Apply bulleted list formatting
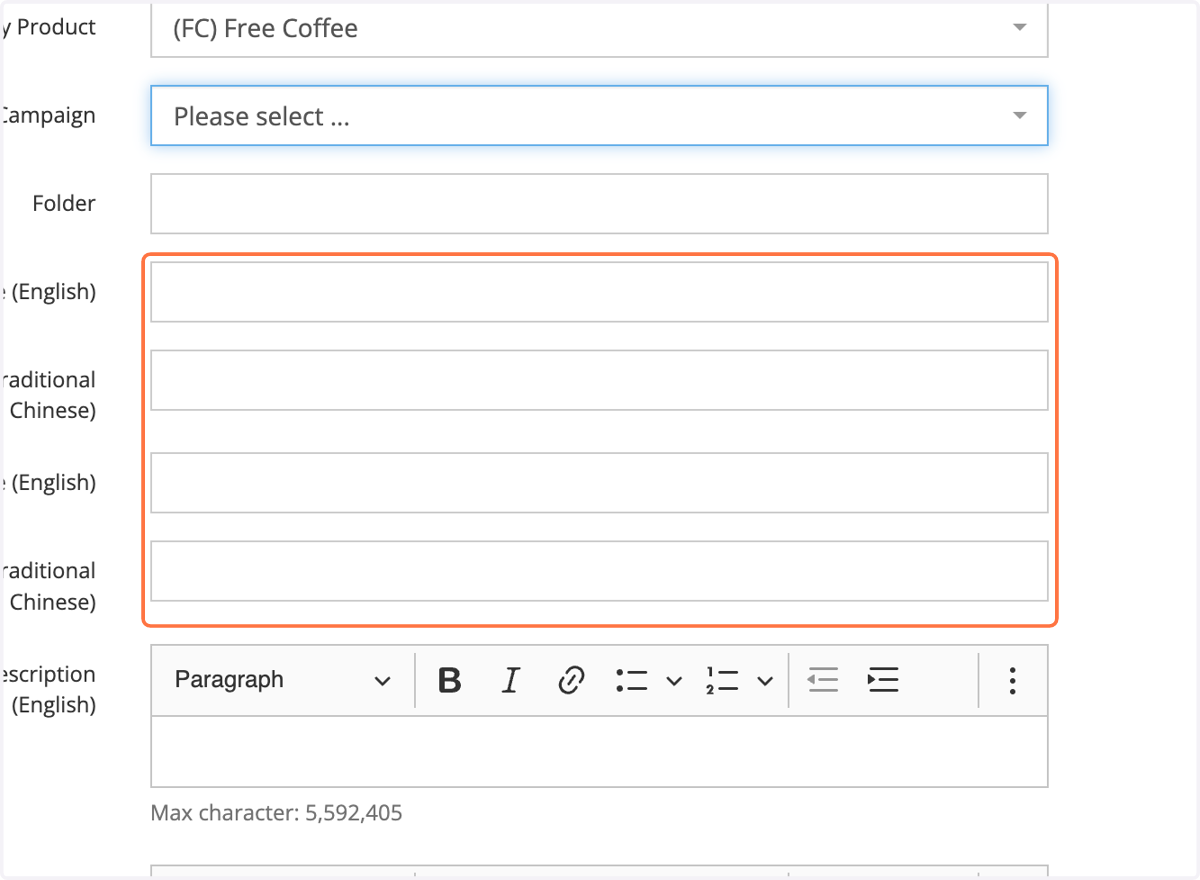This screenshot has height=880, width=1200. pos(632,681)
